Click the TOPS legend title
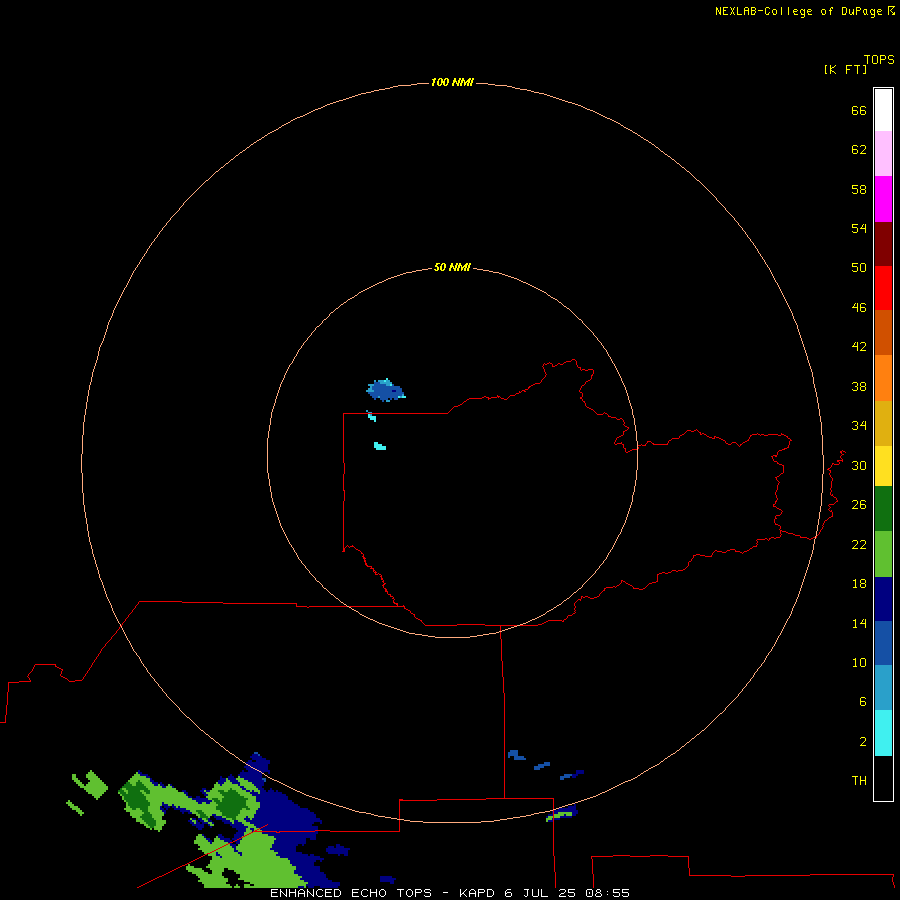Viewport: 900px width, 900px height. (x=879, y=60)
